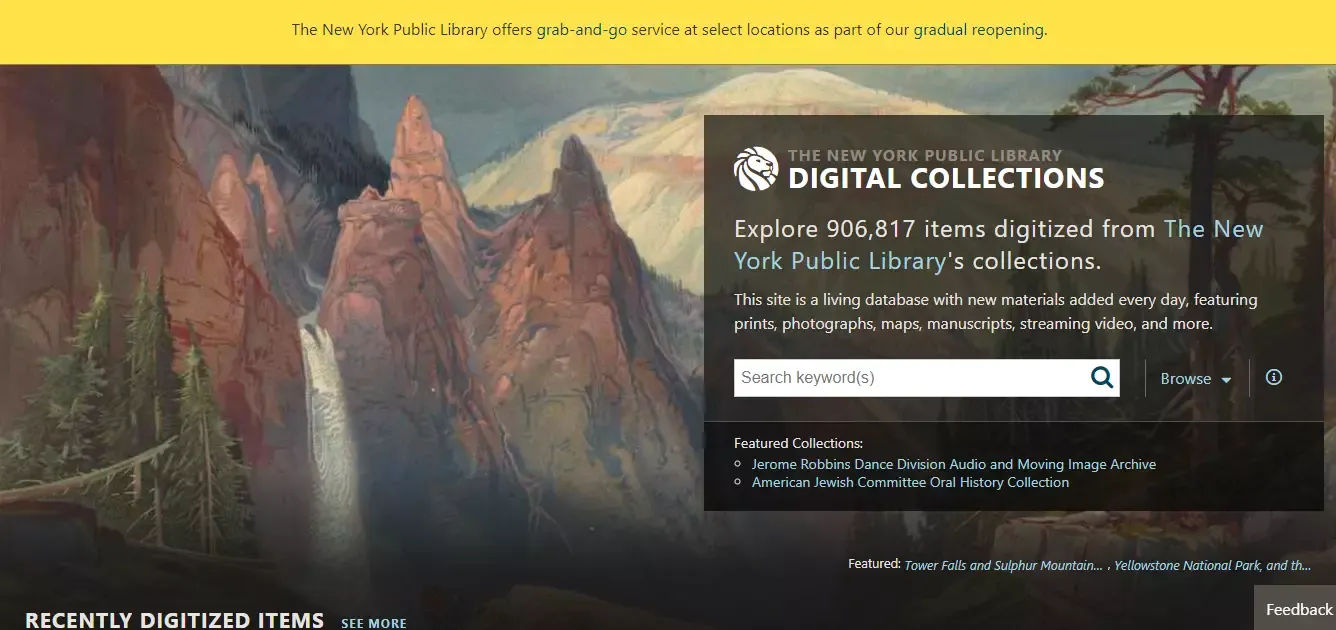1336x630 pixels.
Task: Open American Jewish Committee Oral History Collection
Action: (910, 482)
